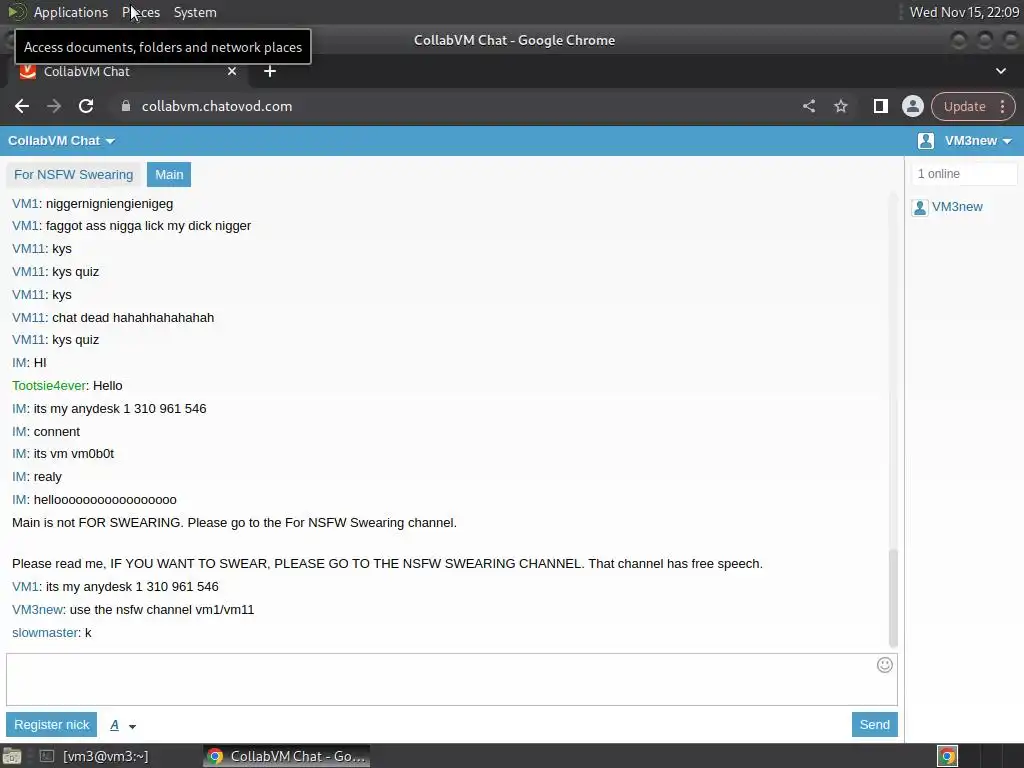1024x768 pixels.
Task: Click message 'use the nsfw channel vm1/vm11'
Action: coord(162,610)
